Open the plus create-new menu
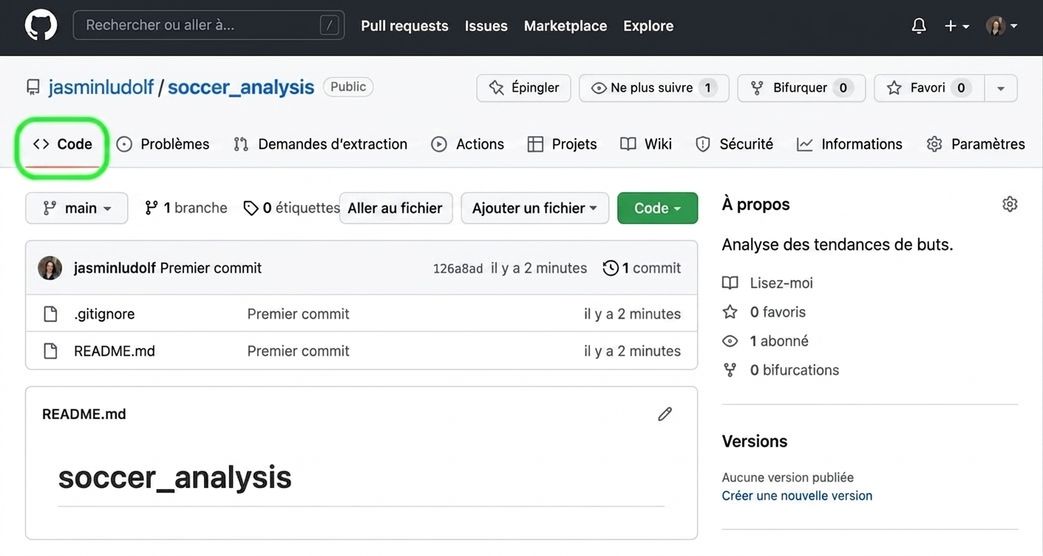The width and height of the screenshot is (1043, 556). coord(957,26)
